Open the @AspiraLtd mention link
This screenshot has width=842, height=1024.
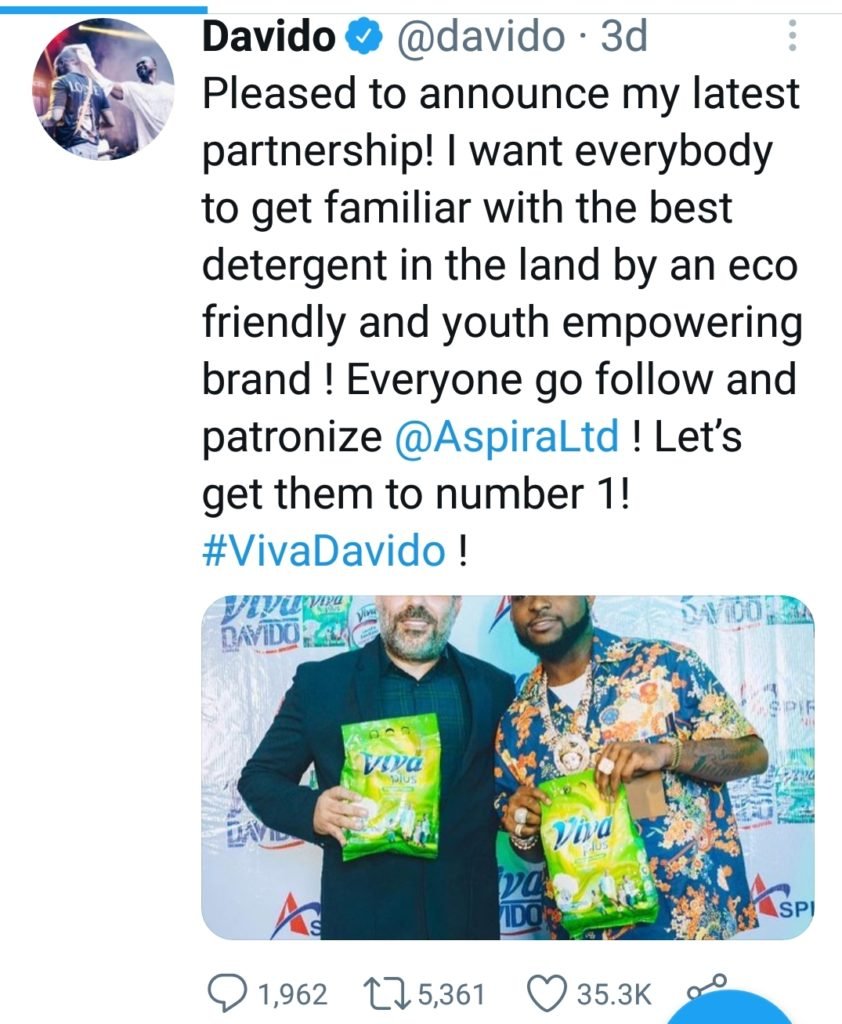click(x=507, y=436)
